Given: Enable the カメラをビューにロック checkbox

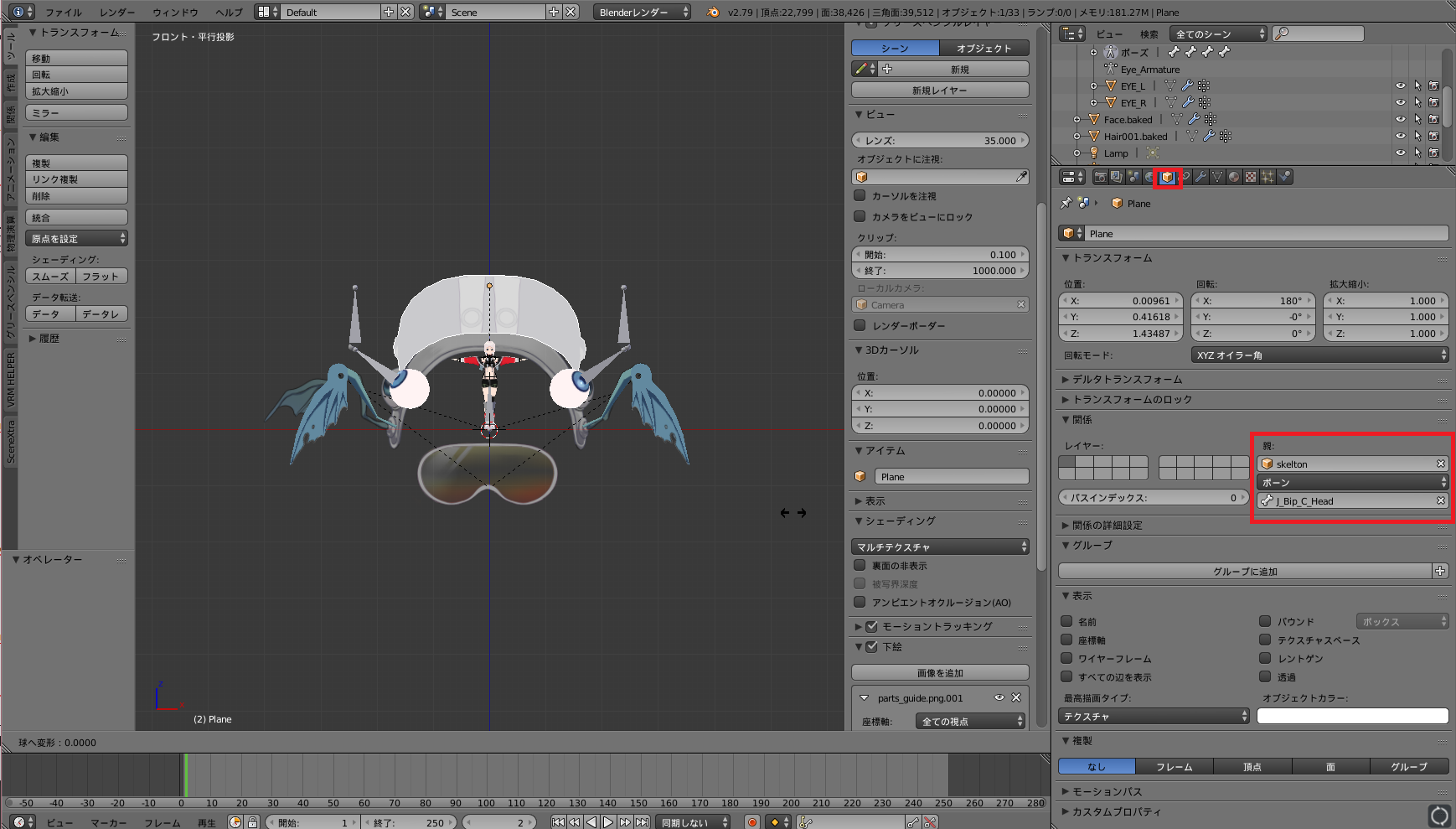Looking at the screenshot, I should point(860,216).
